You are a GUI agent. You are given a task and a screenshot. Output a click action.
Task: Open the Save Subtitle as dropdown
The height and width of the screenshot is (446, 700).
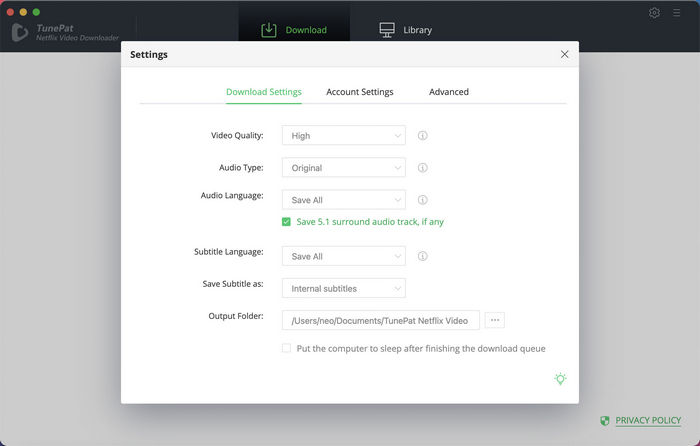[x=344, y=288]
